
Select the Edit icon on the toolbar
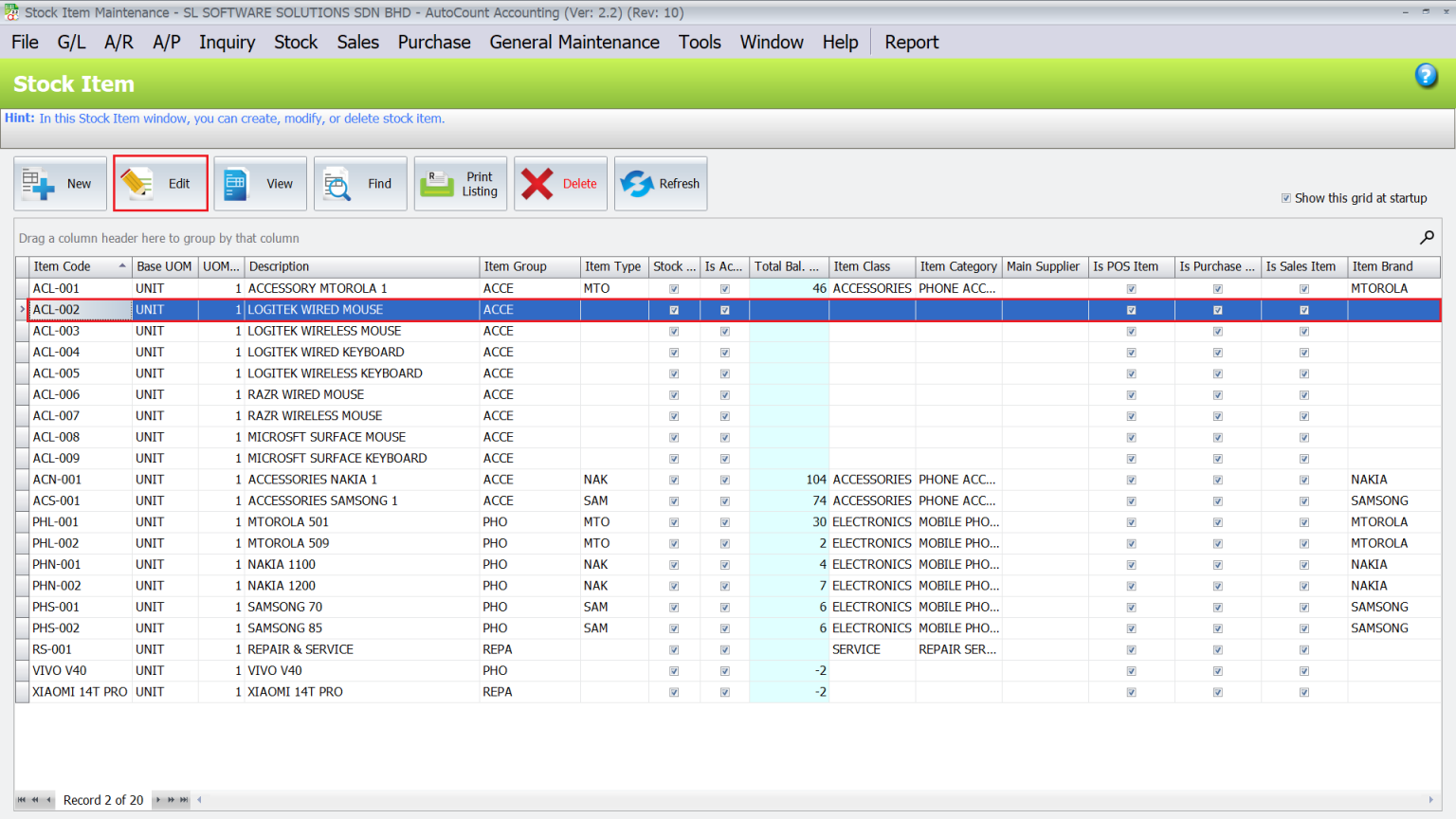click(x=137, y=183)
